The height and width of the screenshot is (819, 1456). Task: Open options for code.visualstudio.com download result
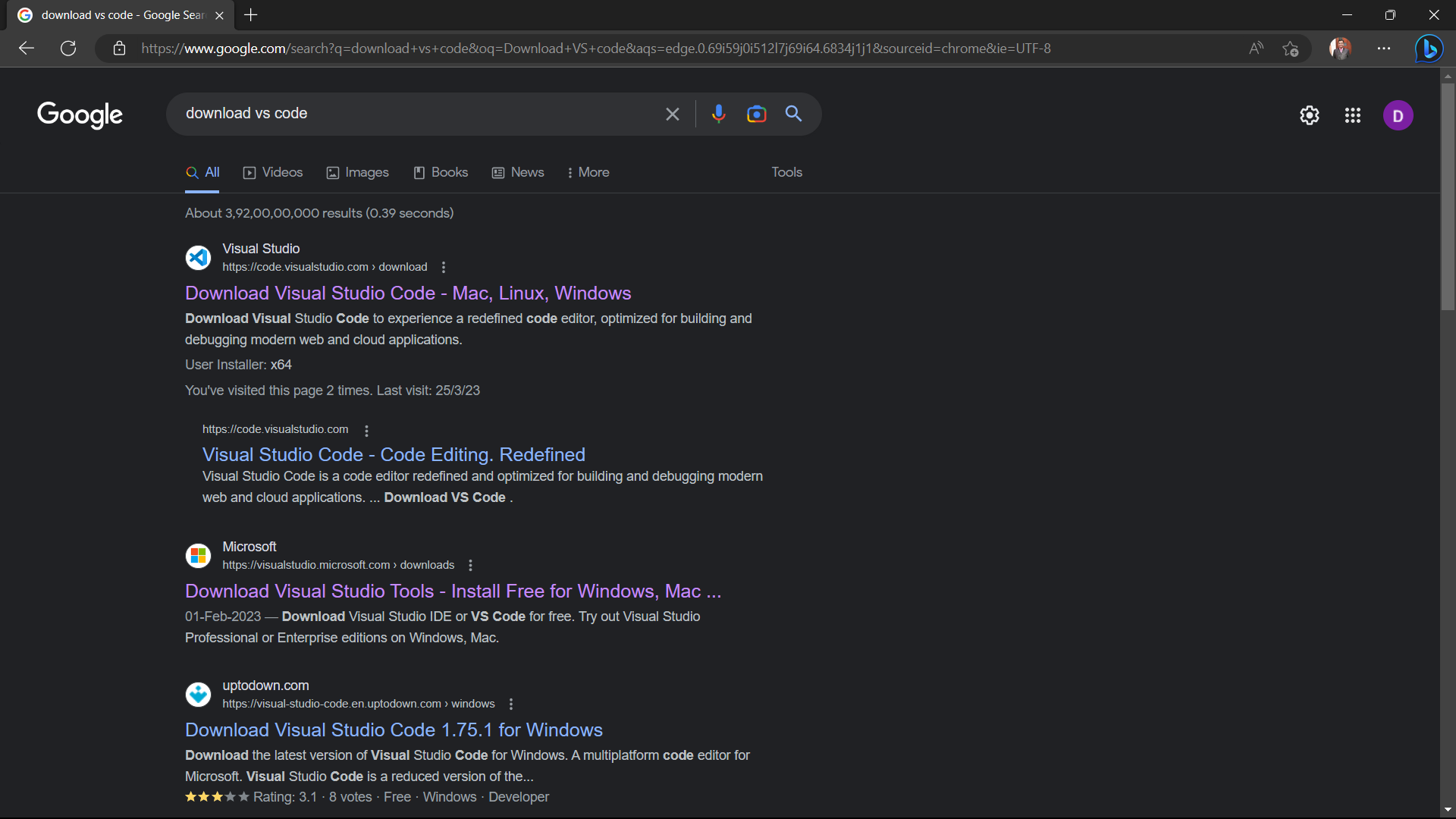point(444,267)
